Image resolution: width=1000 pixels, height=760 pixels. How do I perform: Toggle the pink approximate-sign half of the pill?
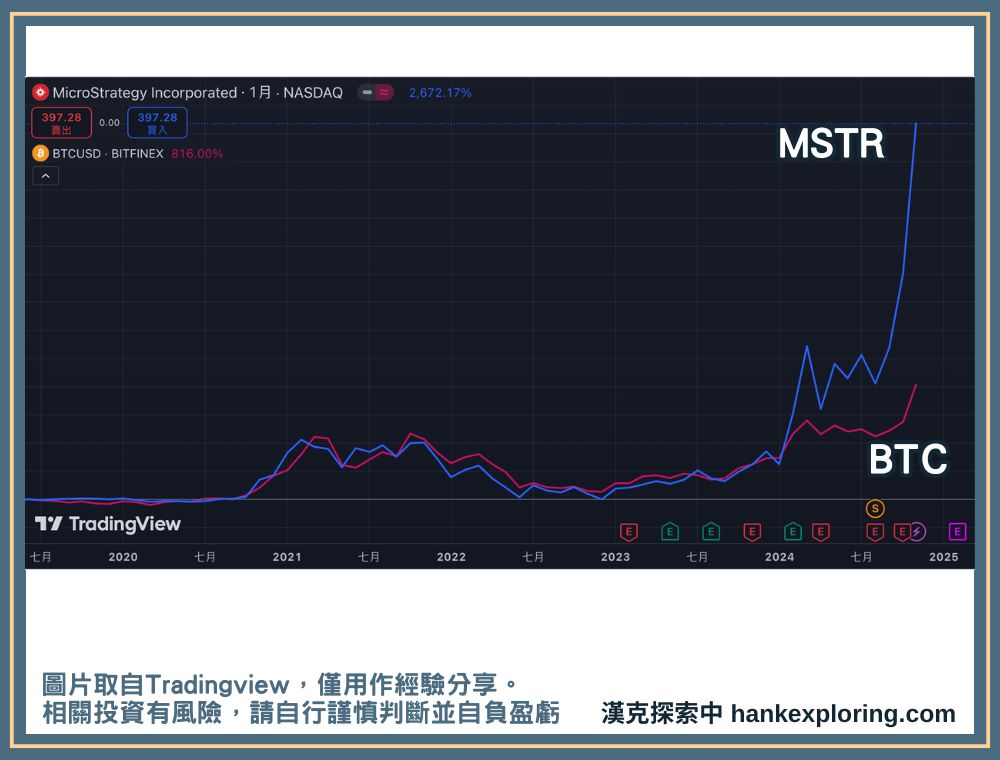pos(385,92)
